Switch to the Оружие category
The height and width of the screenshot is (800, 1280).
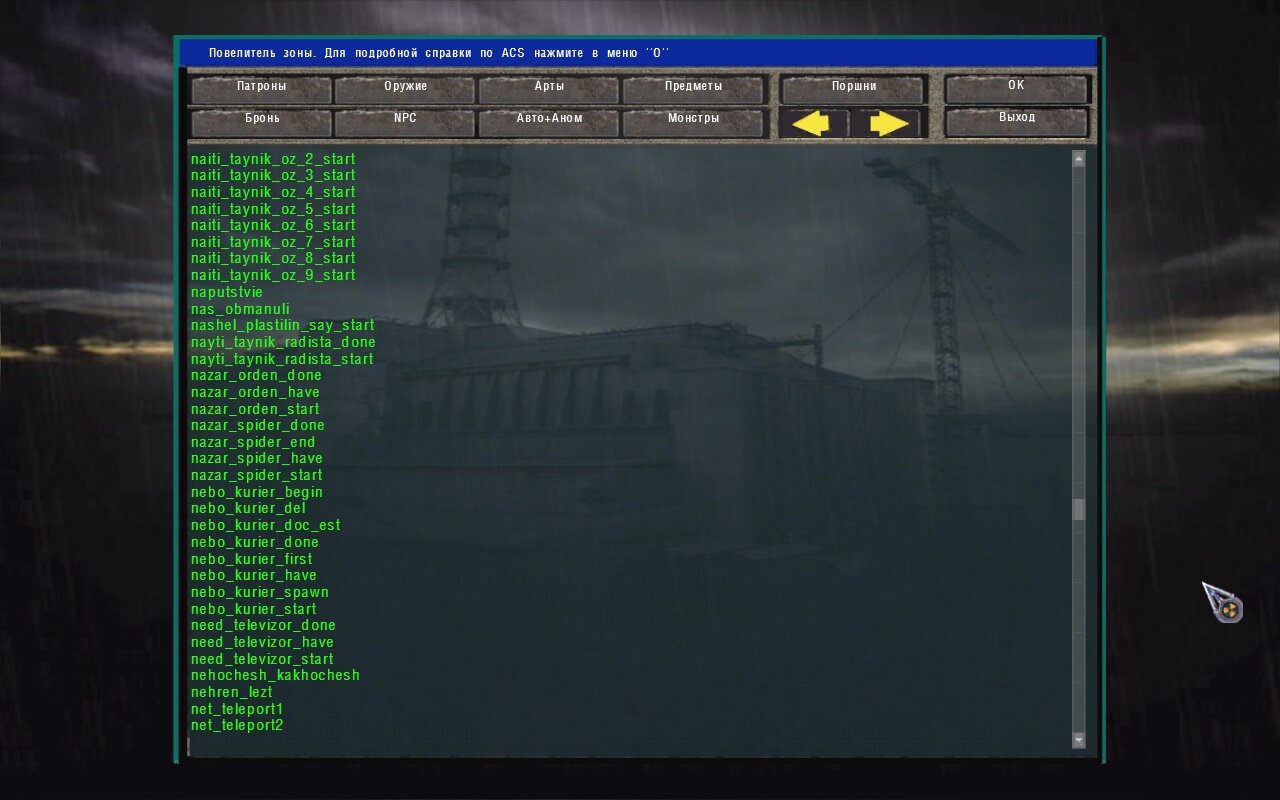405,87
